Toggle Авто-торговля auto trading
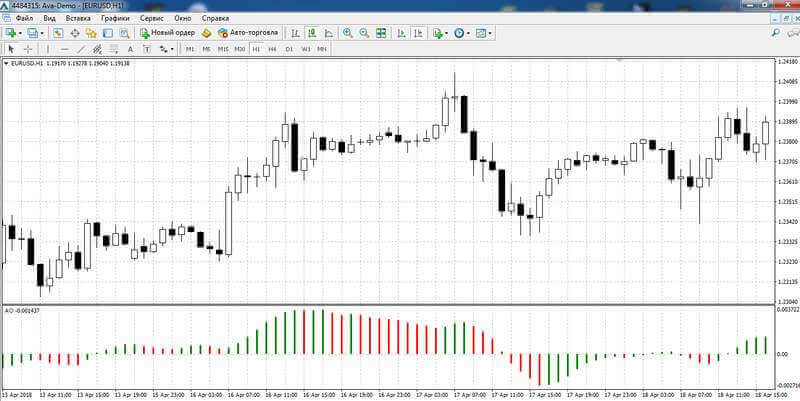800x401 pixels. click(x=248, y=33)
